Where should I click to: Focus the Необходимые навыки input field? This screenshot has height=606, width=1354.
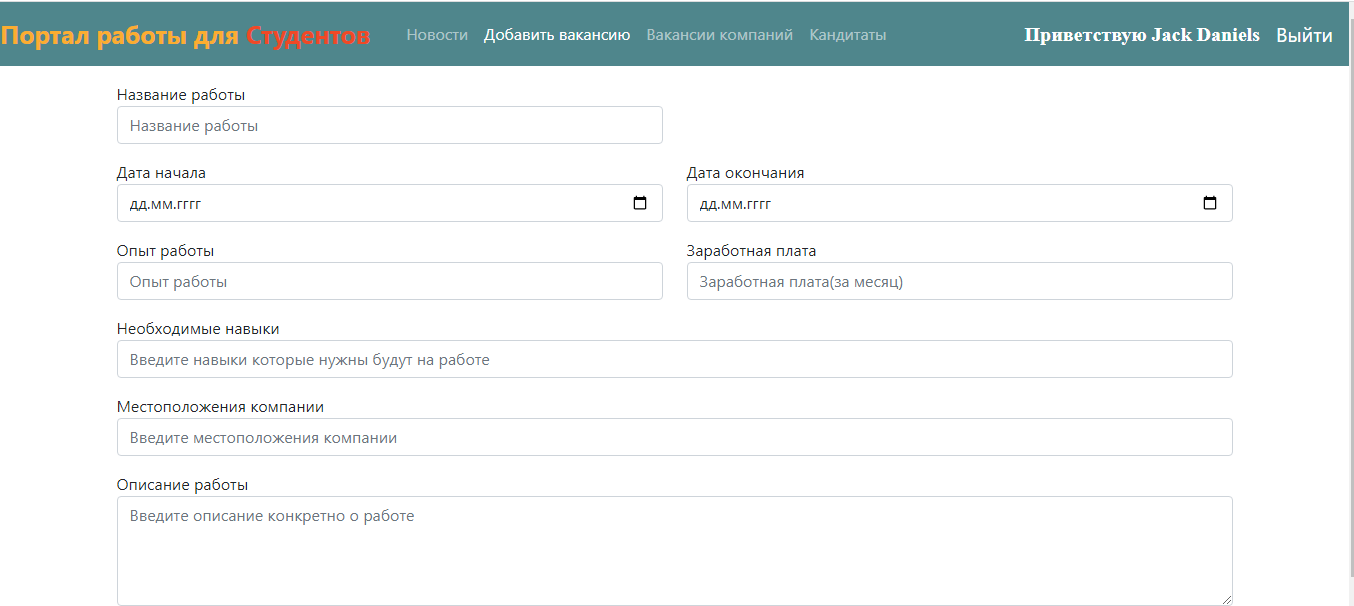[x=675, y=359]
